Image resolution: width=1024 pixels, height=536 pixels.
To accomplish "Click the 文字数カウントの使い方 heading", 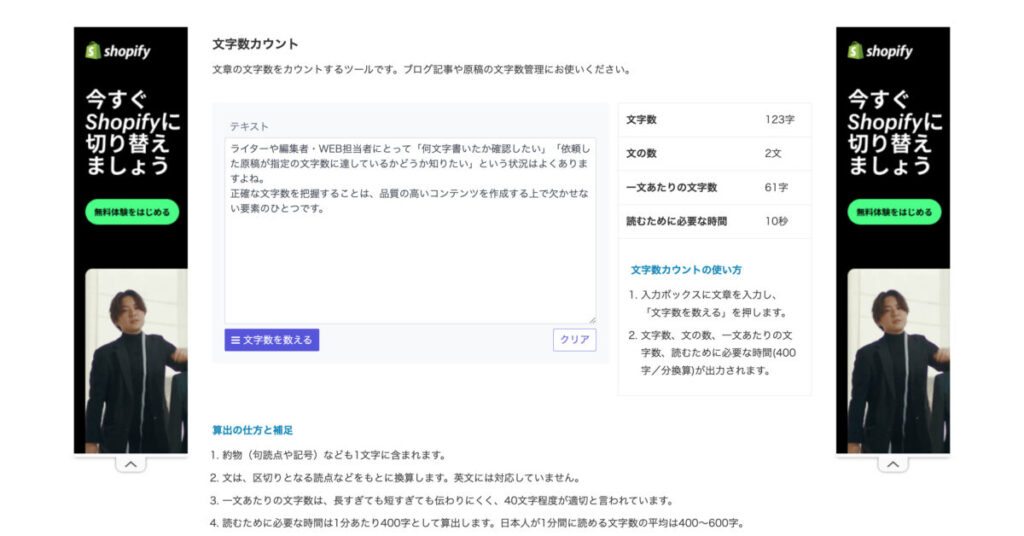I will click(x=686, y=270).
